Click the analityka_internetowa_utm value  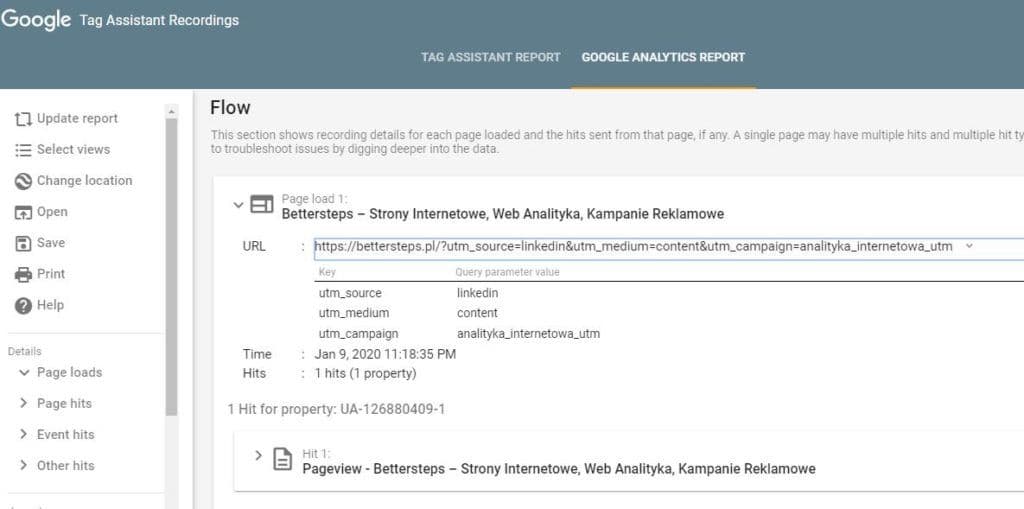(x=528, y=334)
